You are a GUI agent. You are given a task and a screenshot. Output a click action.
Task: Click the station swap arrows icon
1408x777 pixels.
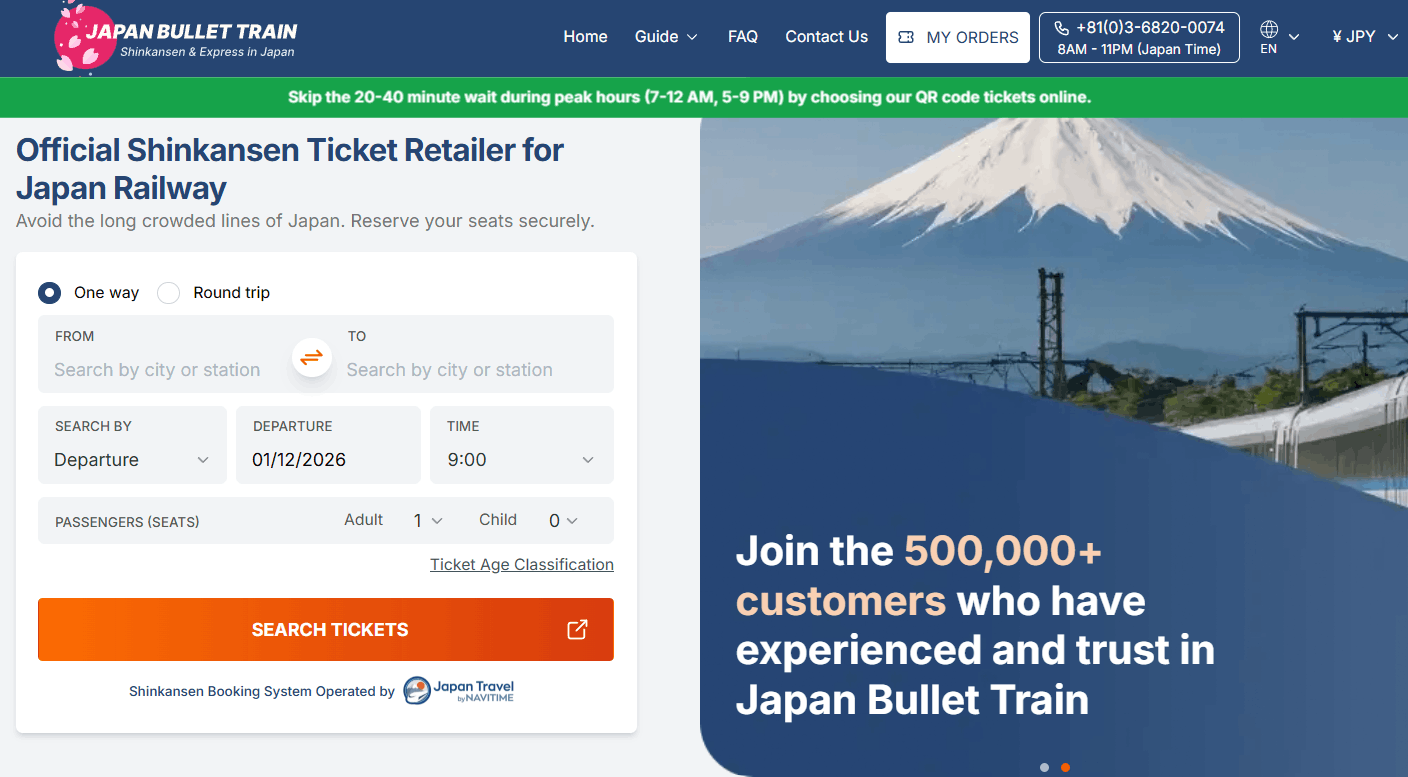pyautogui.click(x=311, y=356)
